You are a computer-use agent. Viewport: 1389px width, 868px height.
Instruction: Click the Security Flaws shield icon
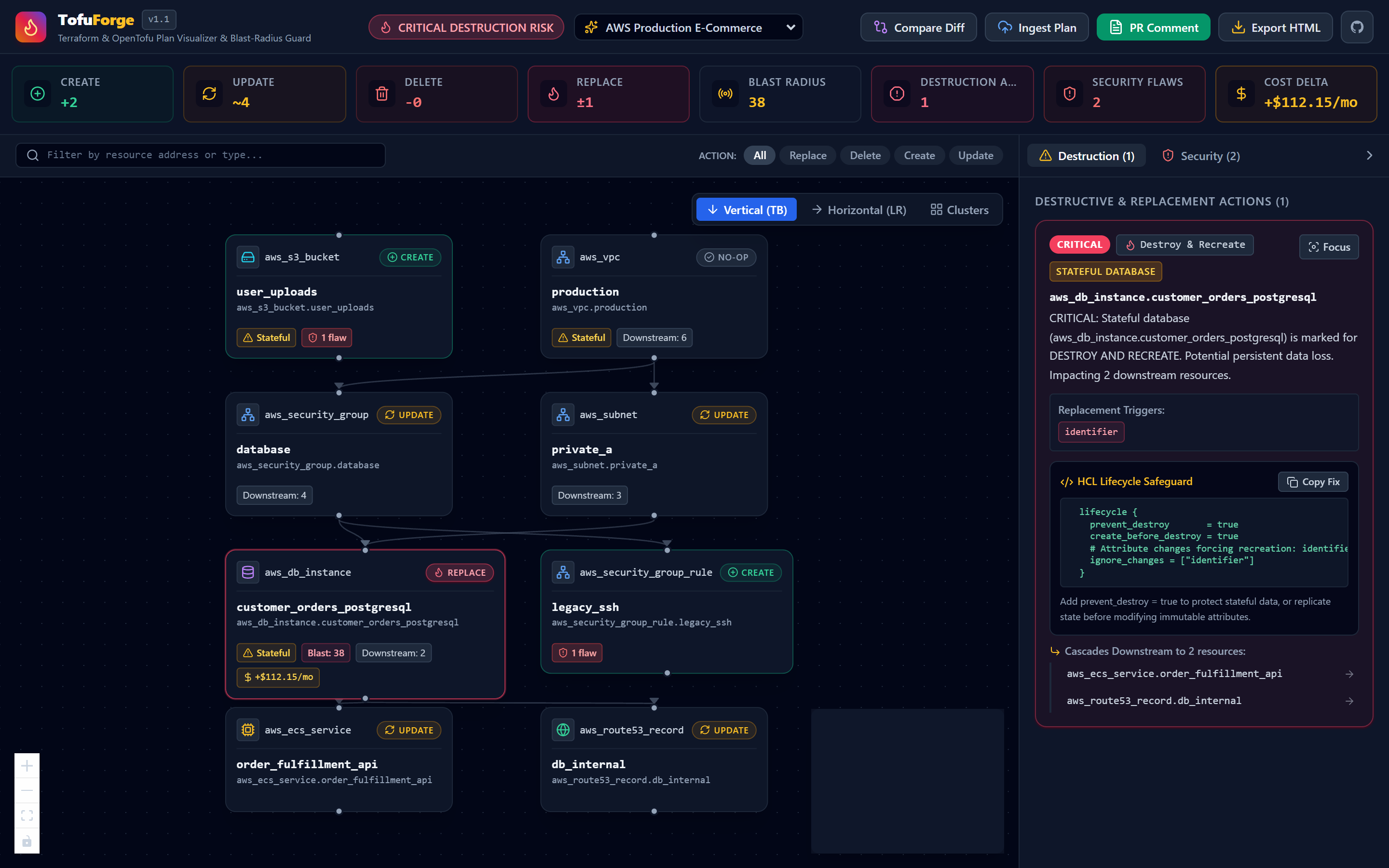(1069, 94)
